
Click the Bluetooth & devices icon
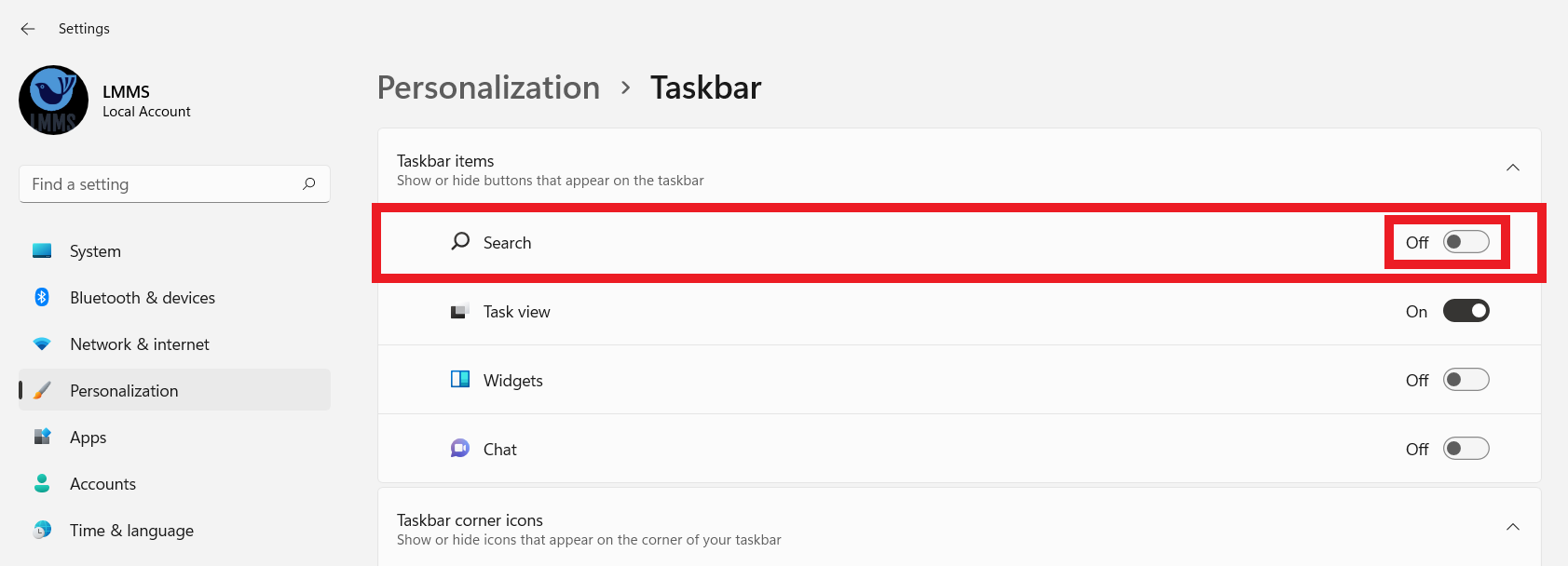tap(41, 297)
